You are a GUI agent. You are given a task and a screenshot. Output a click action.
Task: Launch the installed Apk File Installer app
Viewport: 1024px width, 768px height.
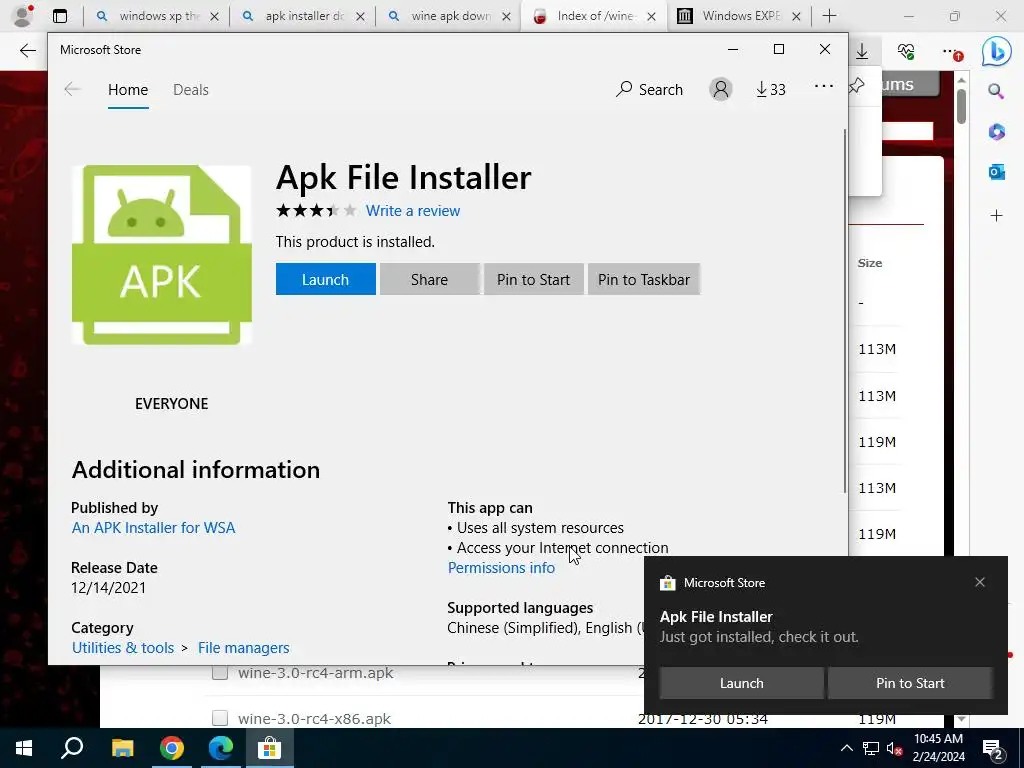pyautogui.click(x=325, y=280)
